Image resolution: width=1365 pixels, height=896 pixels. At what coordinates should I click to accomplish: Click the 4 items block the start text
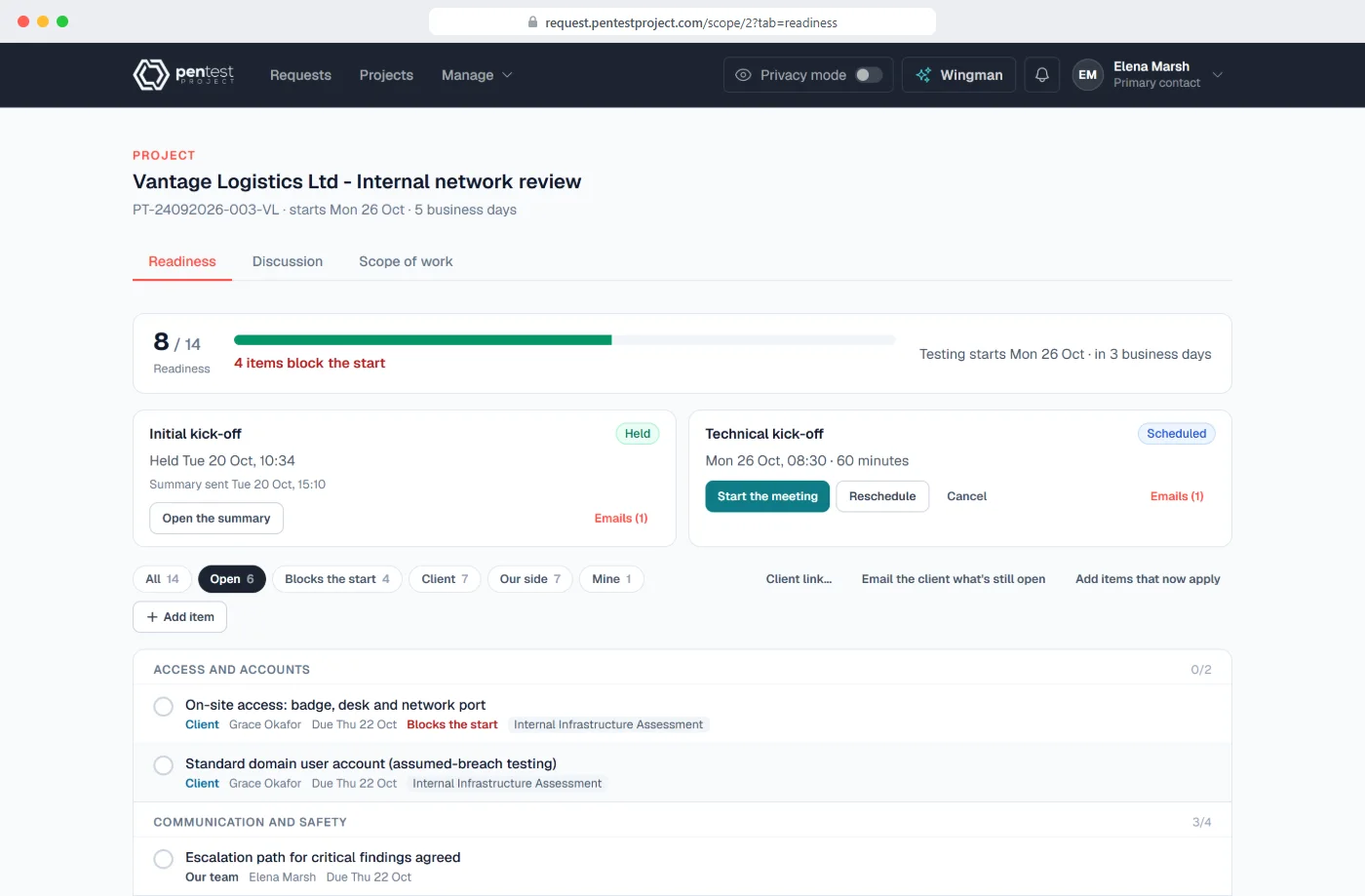coord(309,363)
